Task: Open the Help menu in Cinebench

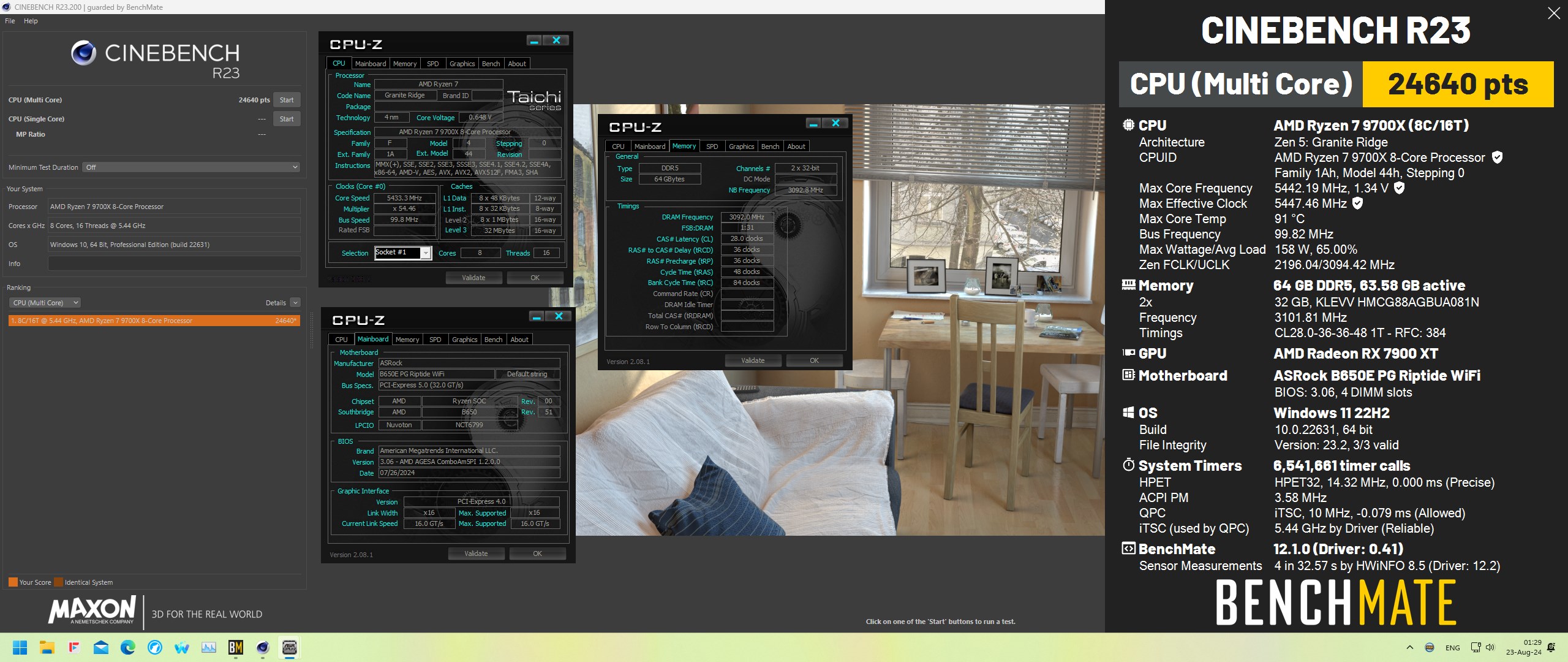Action: pos(31,21)
